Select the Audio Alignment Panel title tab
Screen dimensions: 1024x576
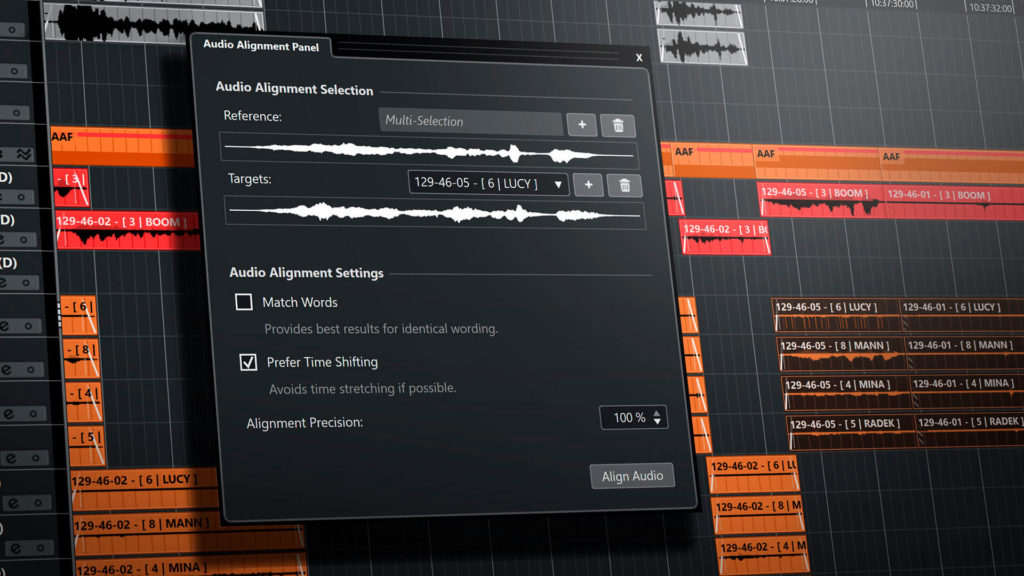click(x=262, y=44)
